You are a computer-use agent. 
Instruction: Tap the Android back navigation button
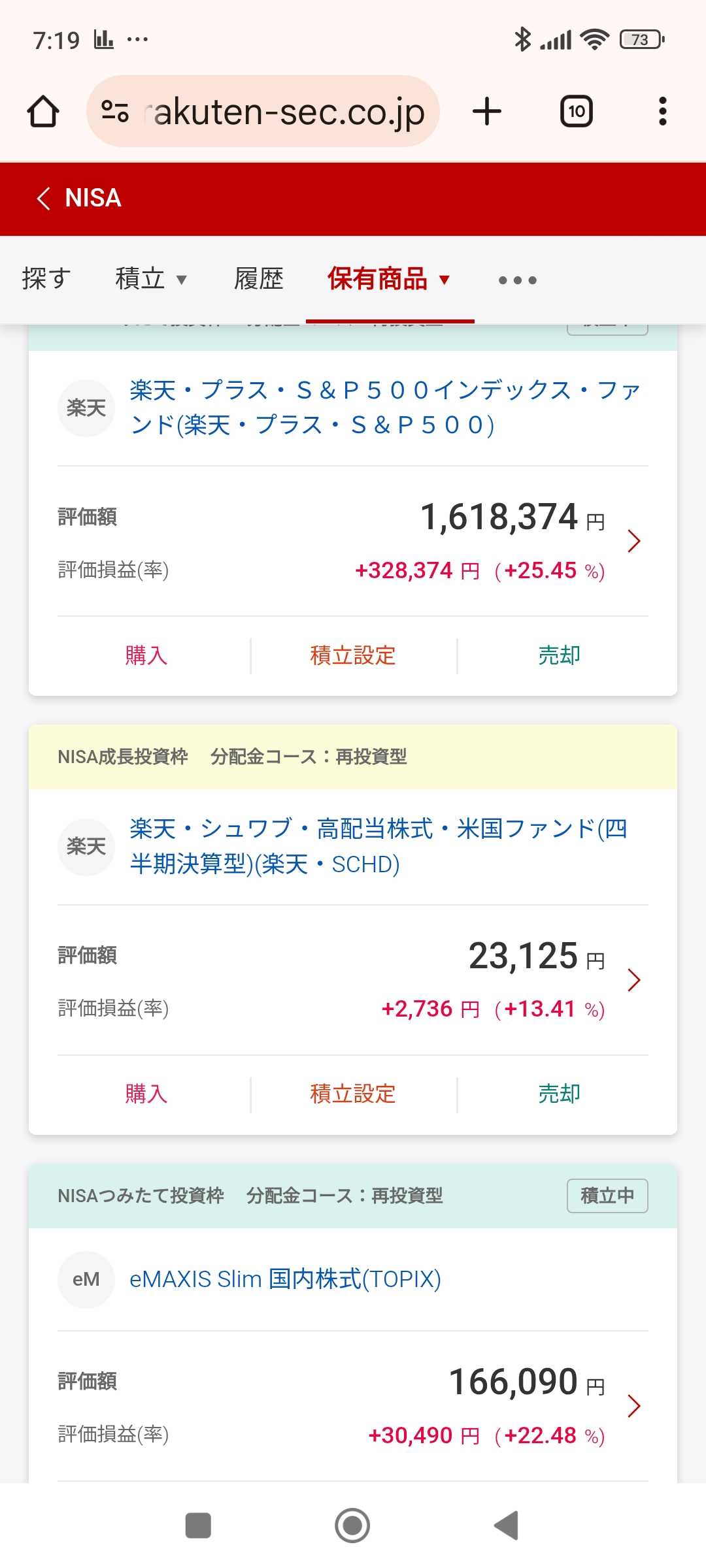(507, 1526)
